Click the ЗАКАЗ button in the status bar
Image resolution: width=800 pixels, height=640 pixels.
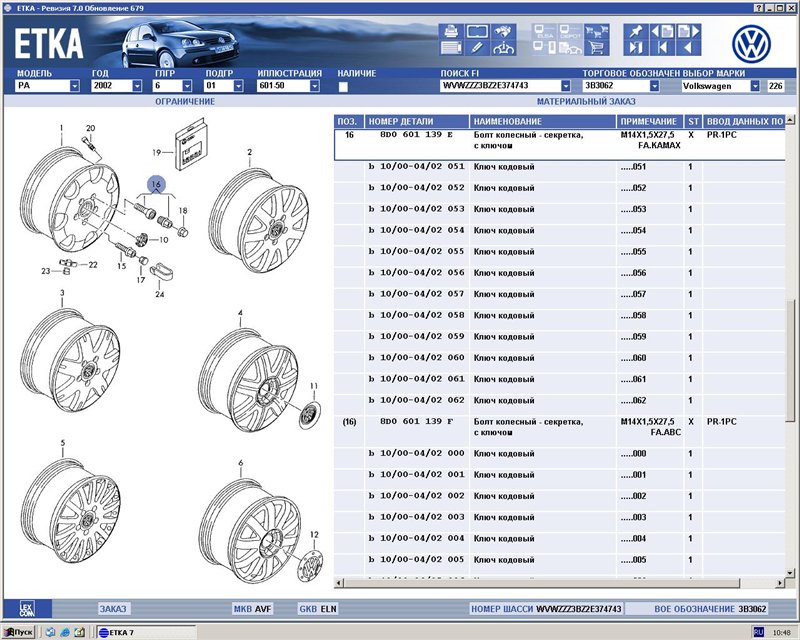tap(113, 608)
